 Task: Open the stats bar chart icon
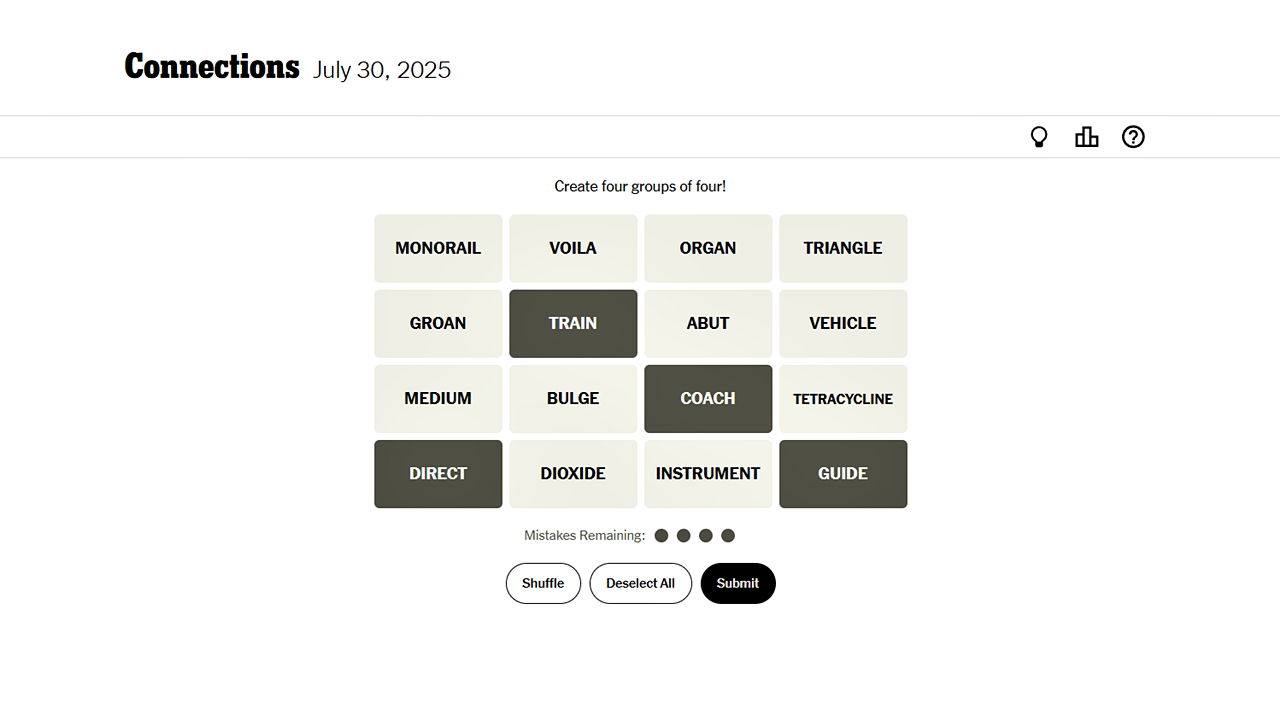(x=1086, y=137)
